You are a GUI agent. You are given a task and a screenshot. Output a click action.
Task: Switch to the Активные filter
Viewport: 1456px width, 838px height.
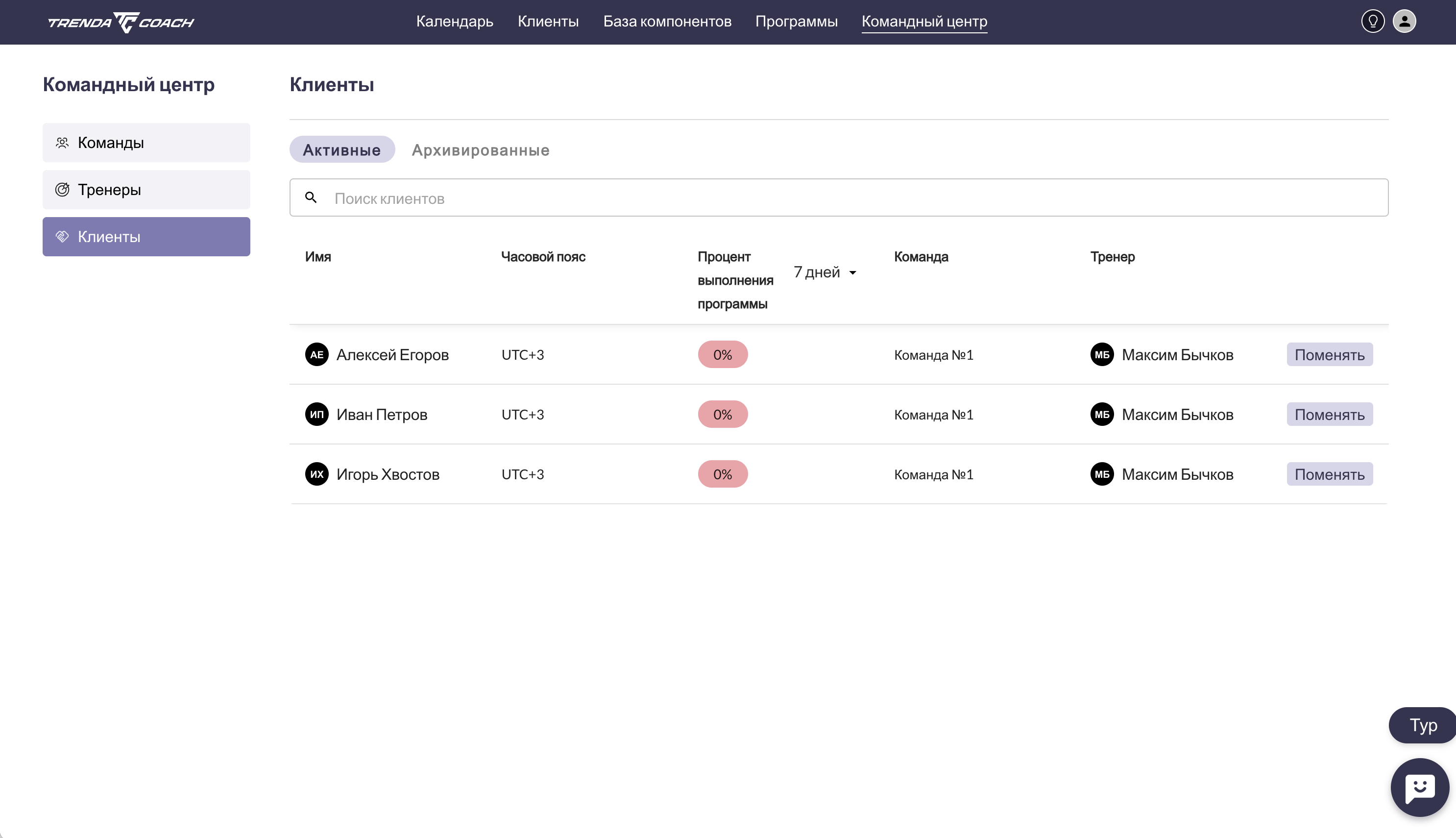point(341,150)
